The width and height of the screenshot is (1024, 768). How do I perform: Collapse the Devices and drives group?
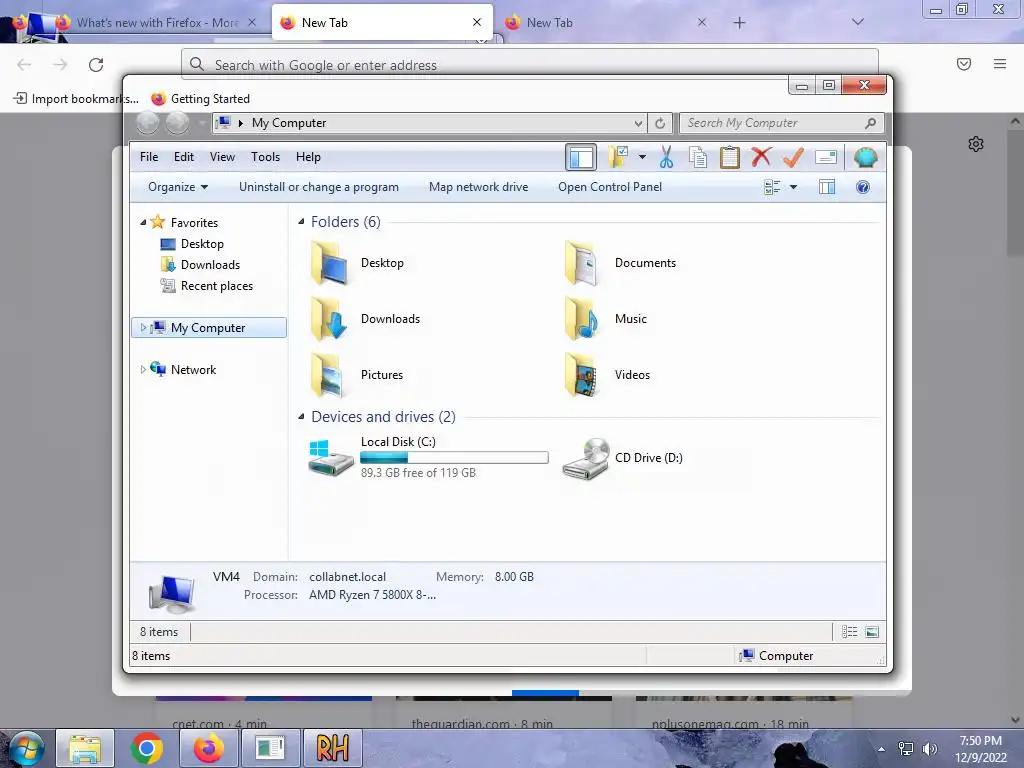pyautogui.click(x=301, y=417)
